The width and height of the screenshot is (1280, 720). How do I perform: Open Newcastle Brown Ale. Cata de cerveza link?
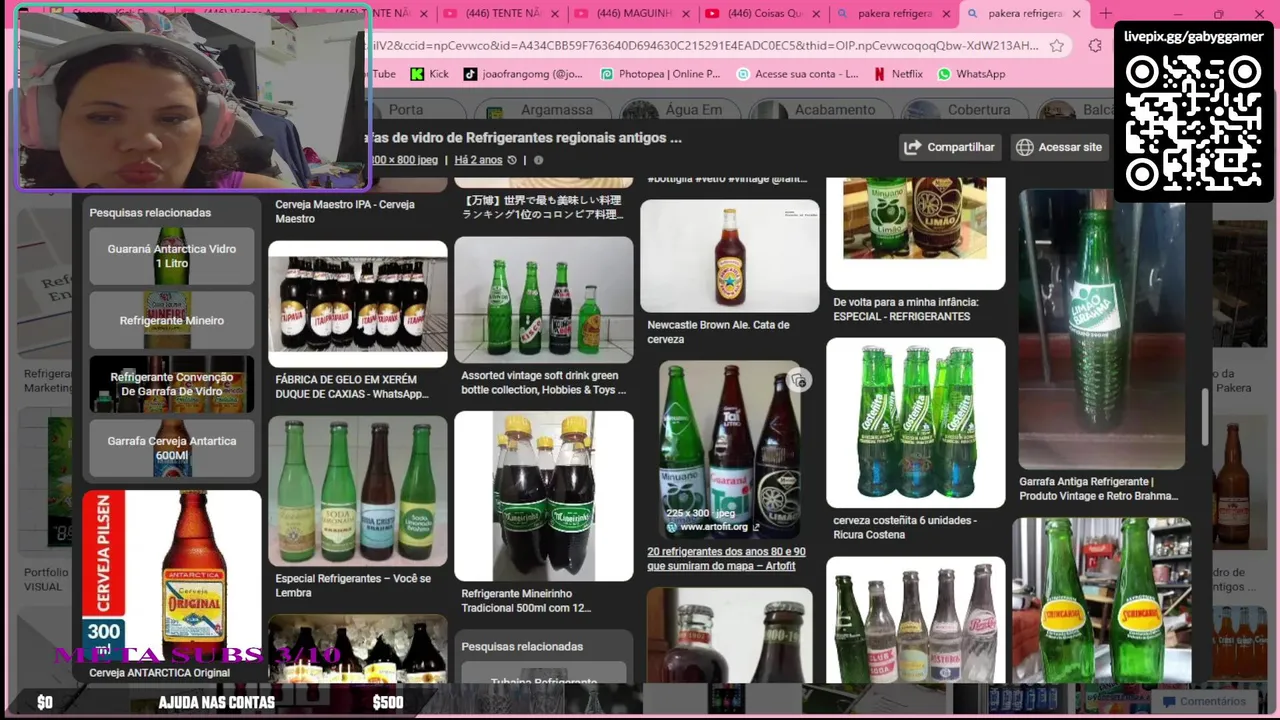click(x=718, y=332)
